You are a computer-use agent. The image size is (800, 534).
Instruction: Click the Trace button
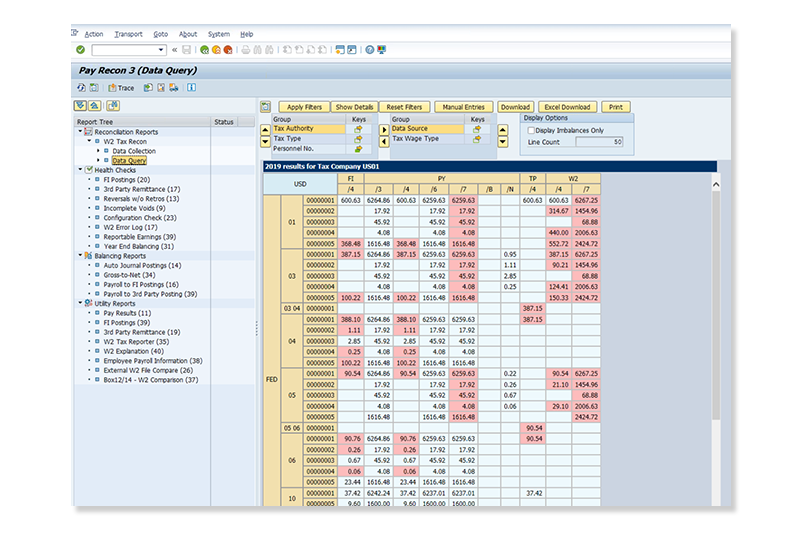[121, 88]
